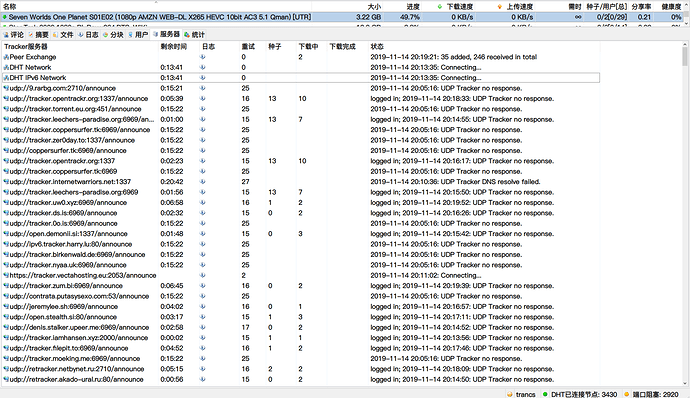Click DHT已连接节点: 3430 status entry
690x398 pixels.
pos(584,394)
